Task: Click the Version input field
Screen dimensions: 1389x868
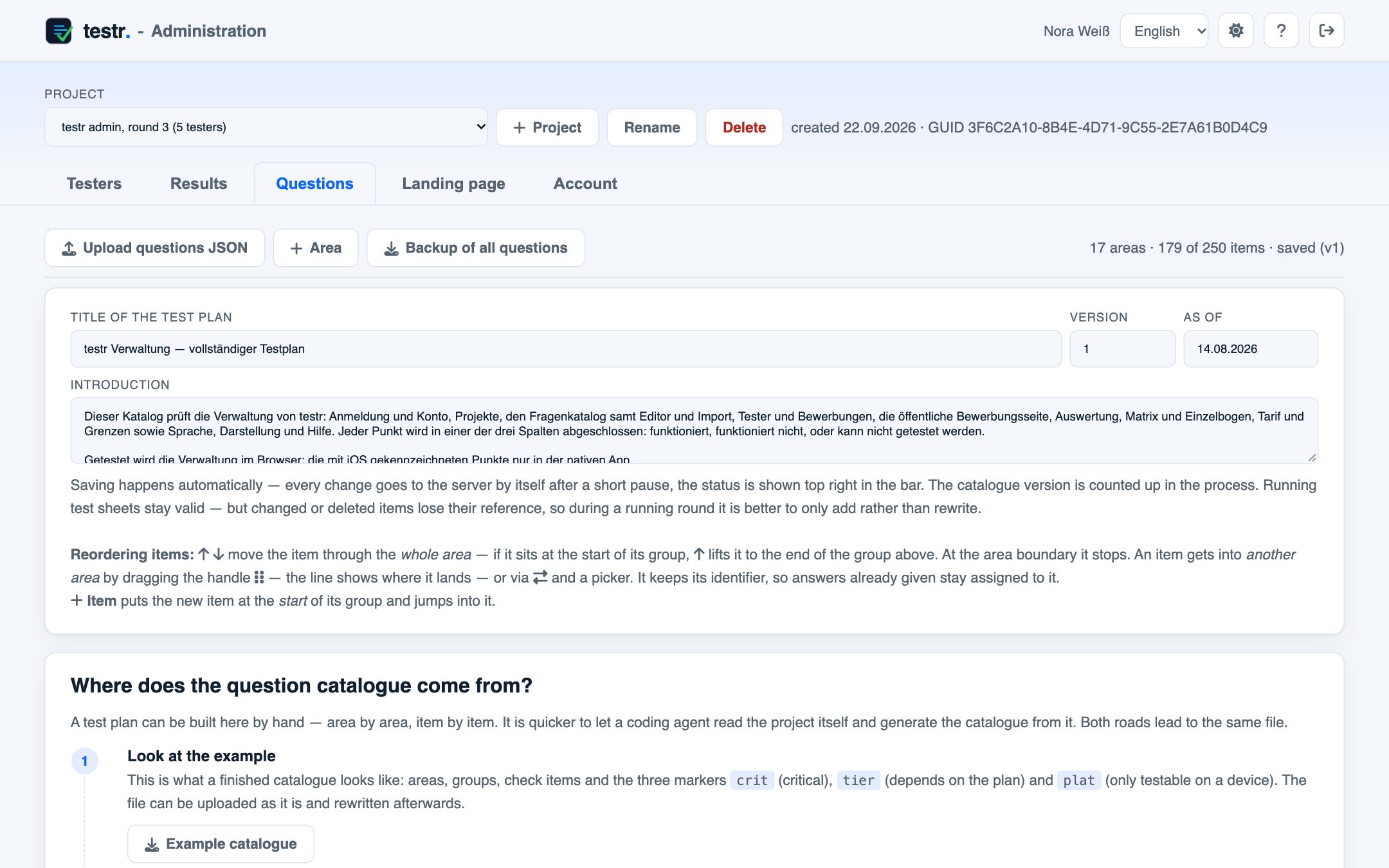Action: 1122,349
